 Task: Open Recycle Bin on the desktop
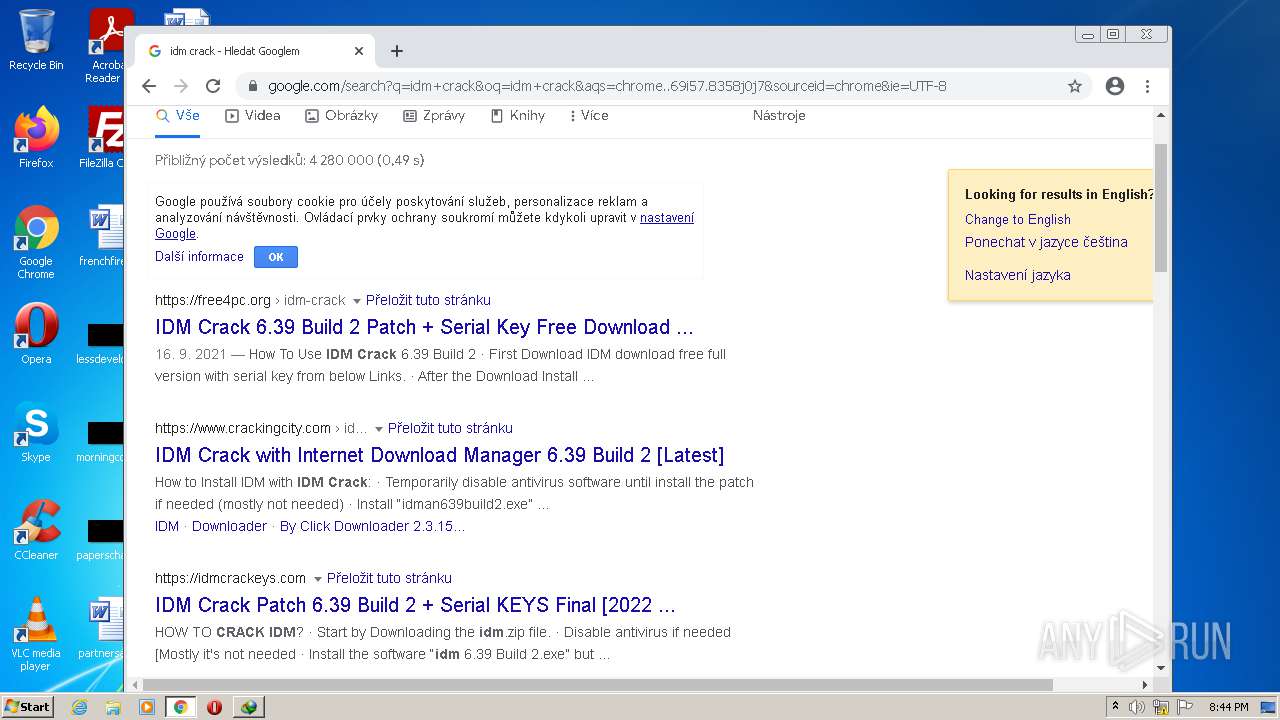pyautogui.click(x=36, y=40)
